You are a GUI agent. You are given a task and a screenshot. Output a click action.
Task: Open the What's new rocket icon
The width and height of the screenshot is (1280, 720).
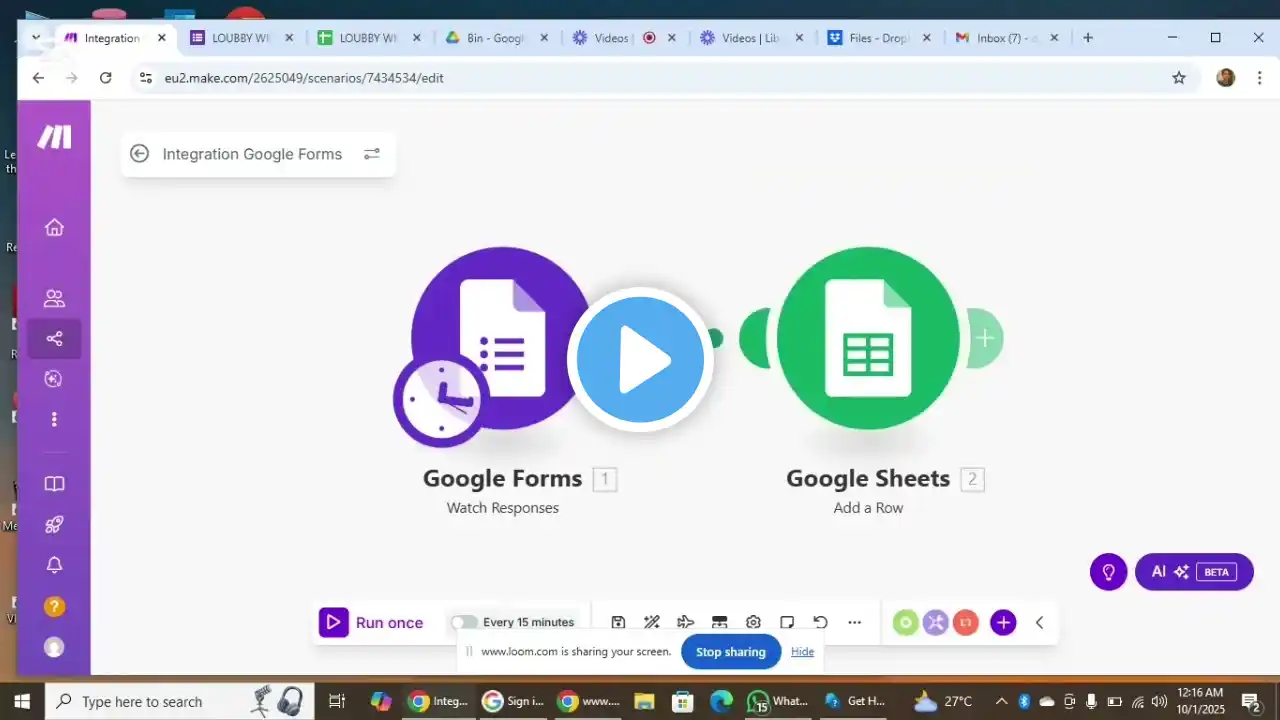click(54, 524)
